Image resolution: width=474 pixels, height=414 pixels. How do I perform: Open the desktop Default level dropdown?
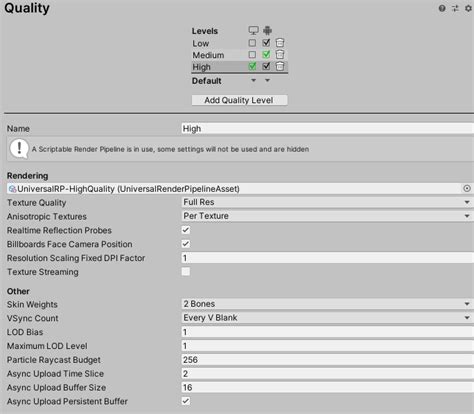click(x=253, y=80)
